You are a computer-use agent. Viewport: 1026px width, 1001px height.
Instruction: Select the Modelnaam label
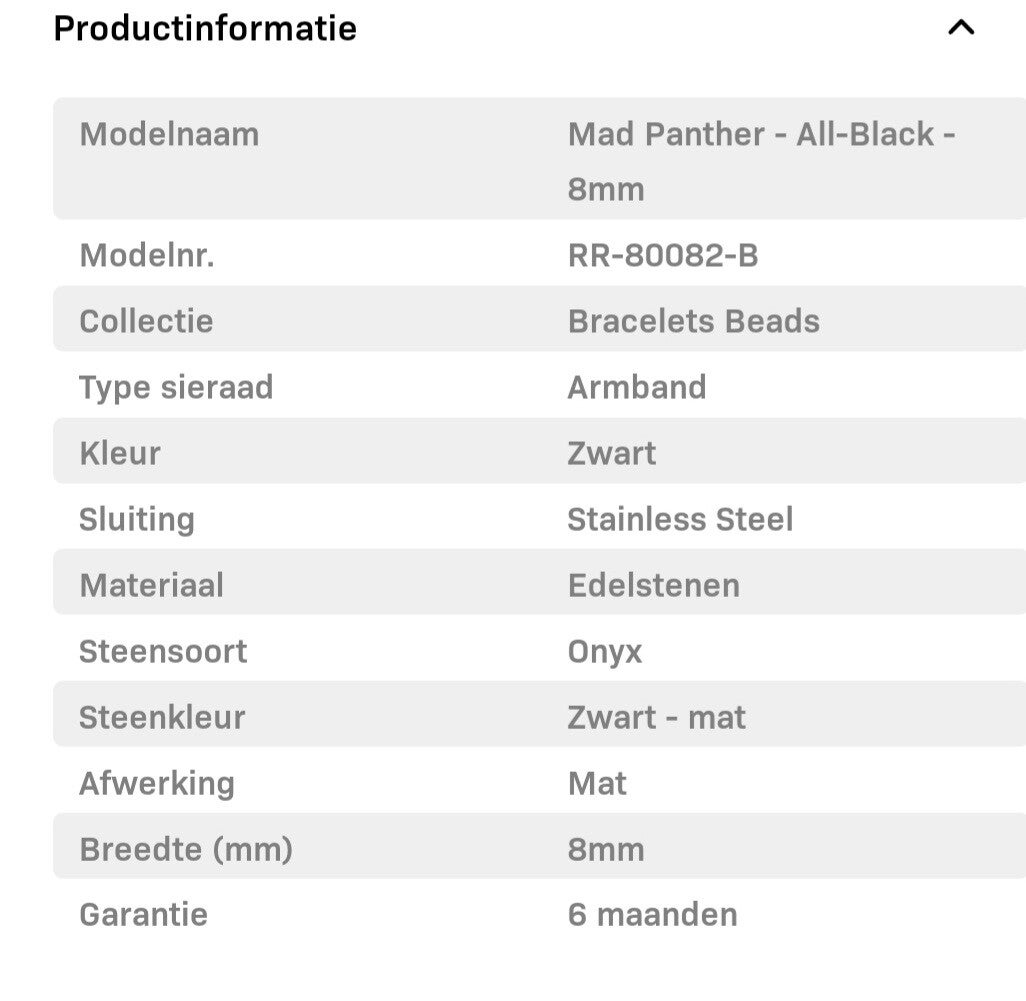point(169,134)
